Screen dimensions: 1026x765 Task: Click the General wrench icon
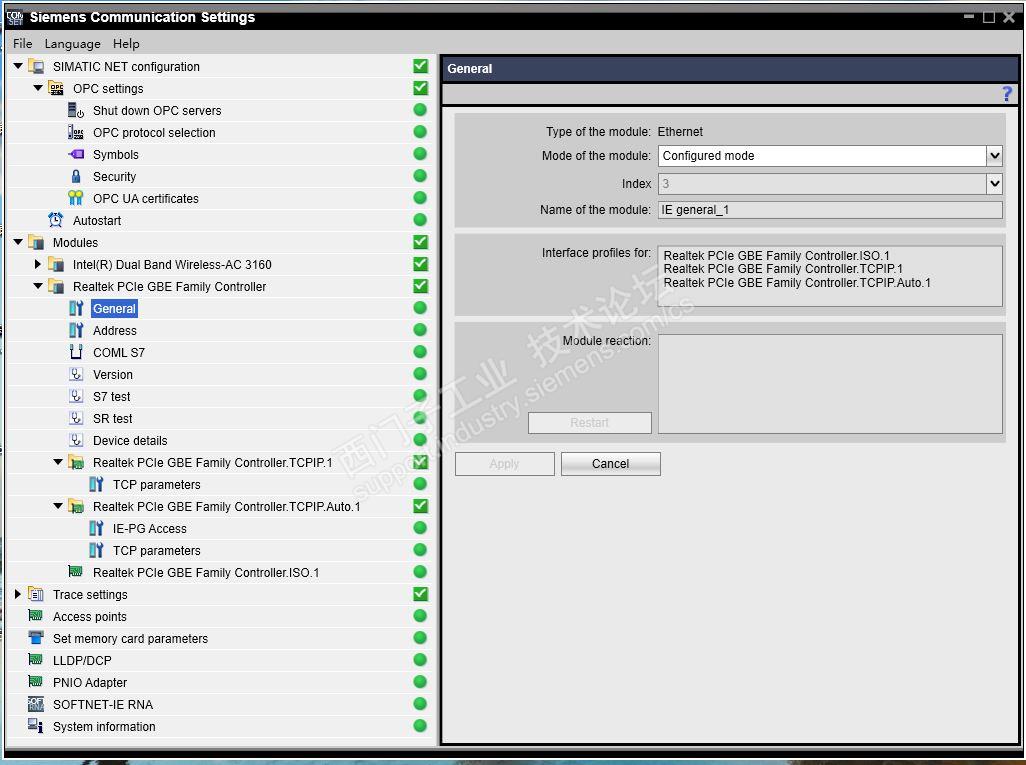[76, 308]
